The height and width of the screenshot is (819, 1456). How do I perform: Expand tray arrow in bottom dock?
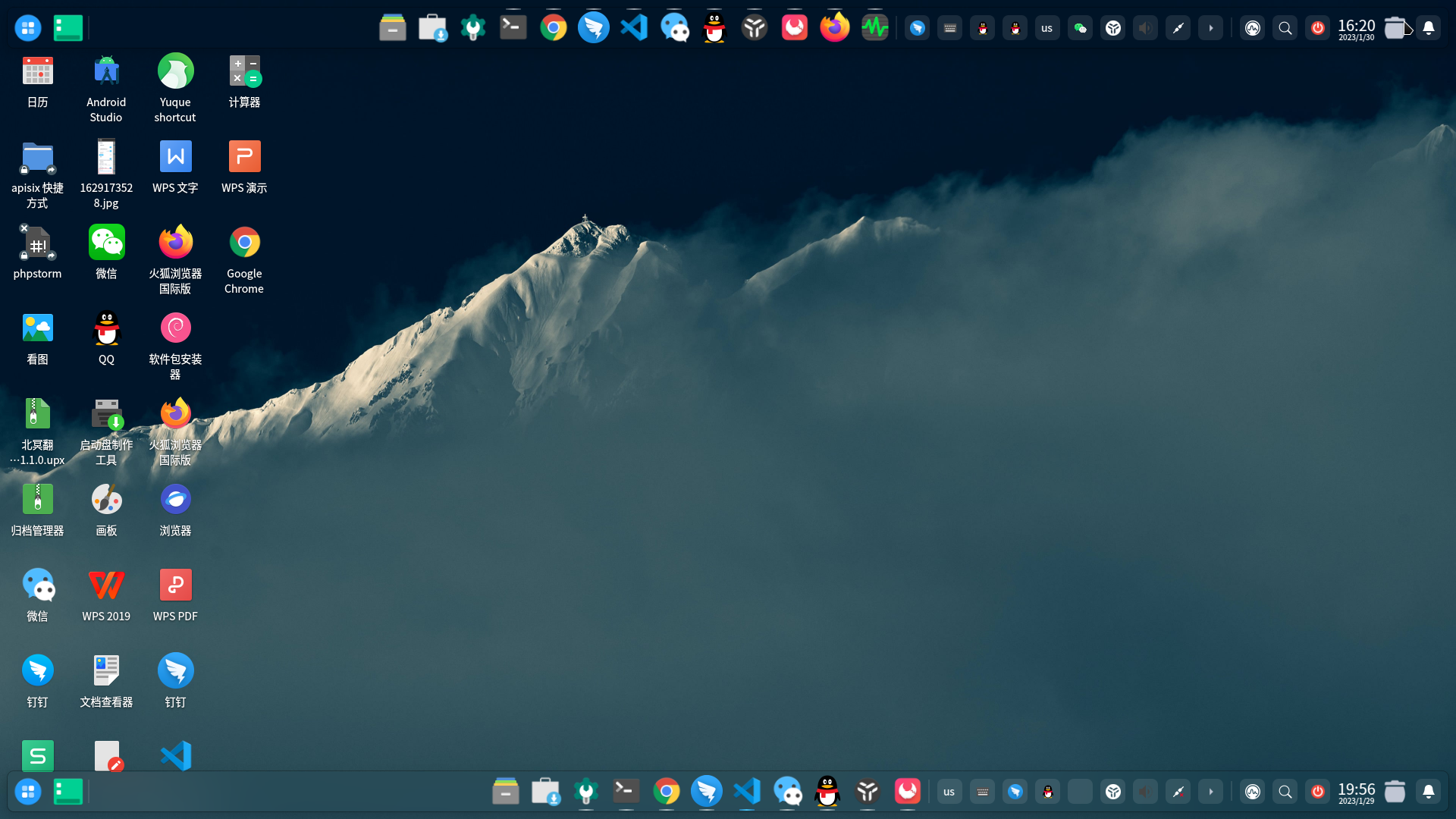[x=1210, y=792]
